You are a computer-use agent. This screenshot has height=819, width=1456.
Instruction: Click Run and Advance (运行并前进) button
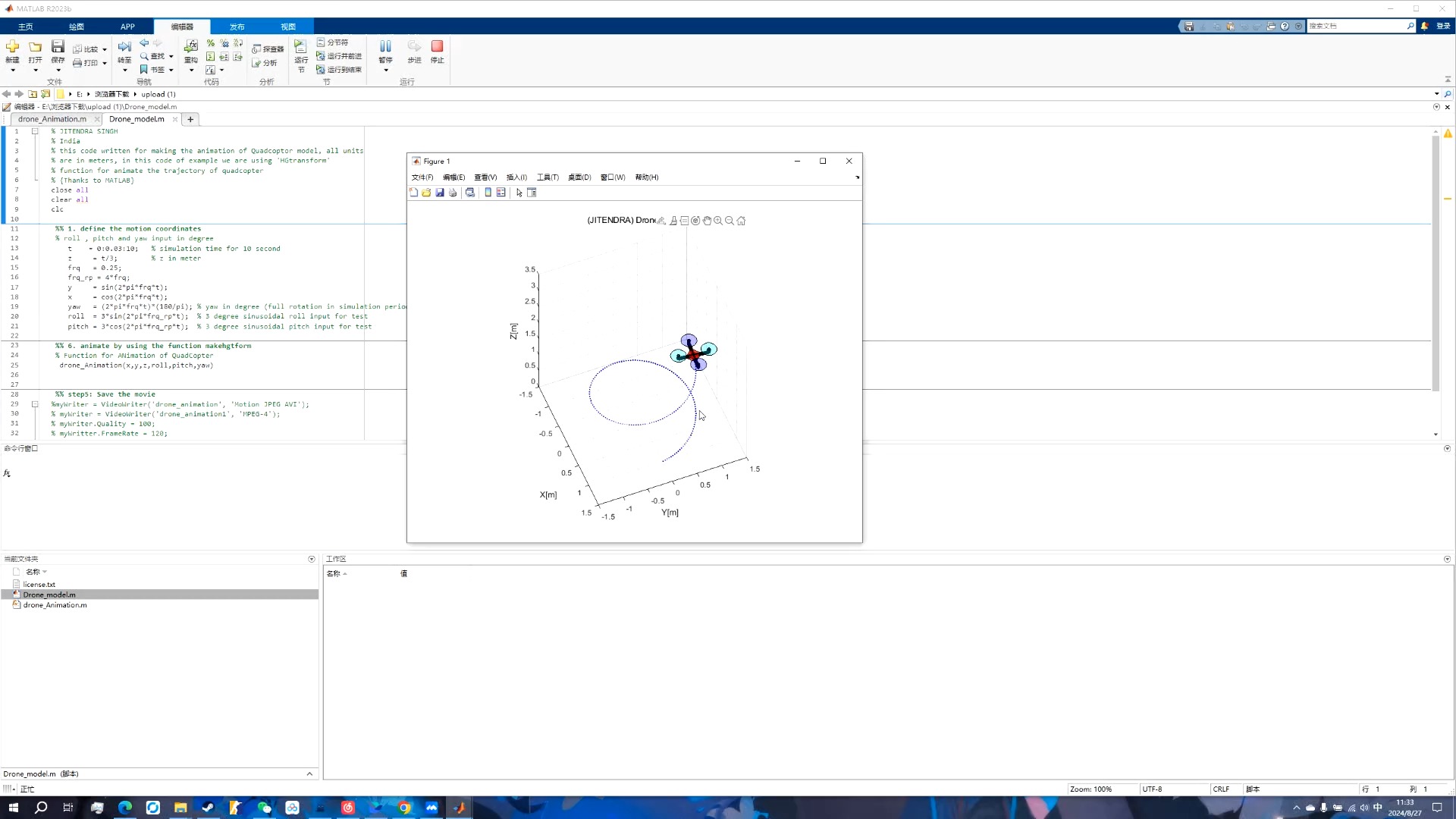coord(339,56)
